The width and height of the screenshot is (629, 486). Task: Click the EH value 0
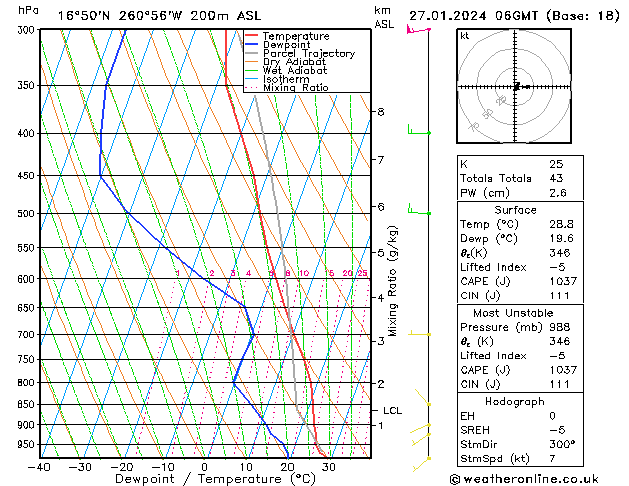553,416
